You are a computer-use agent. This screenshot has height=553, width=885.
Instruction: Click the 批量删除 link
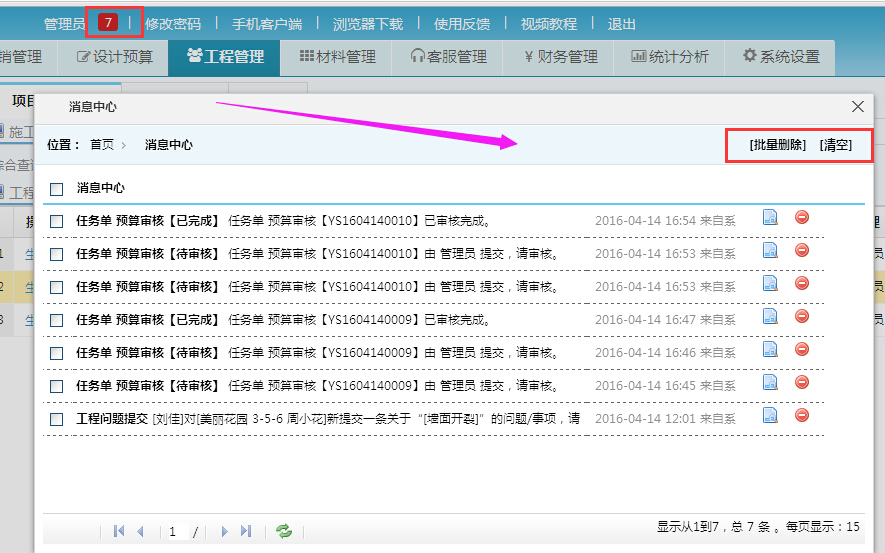click(x=777, y=145)
